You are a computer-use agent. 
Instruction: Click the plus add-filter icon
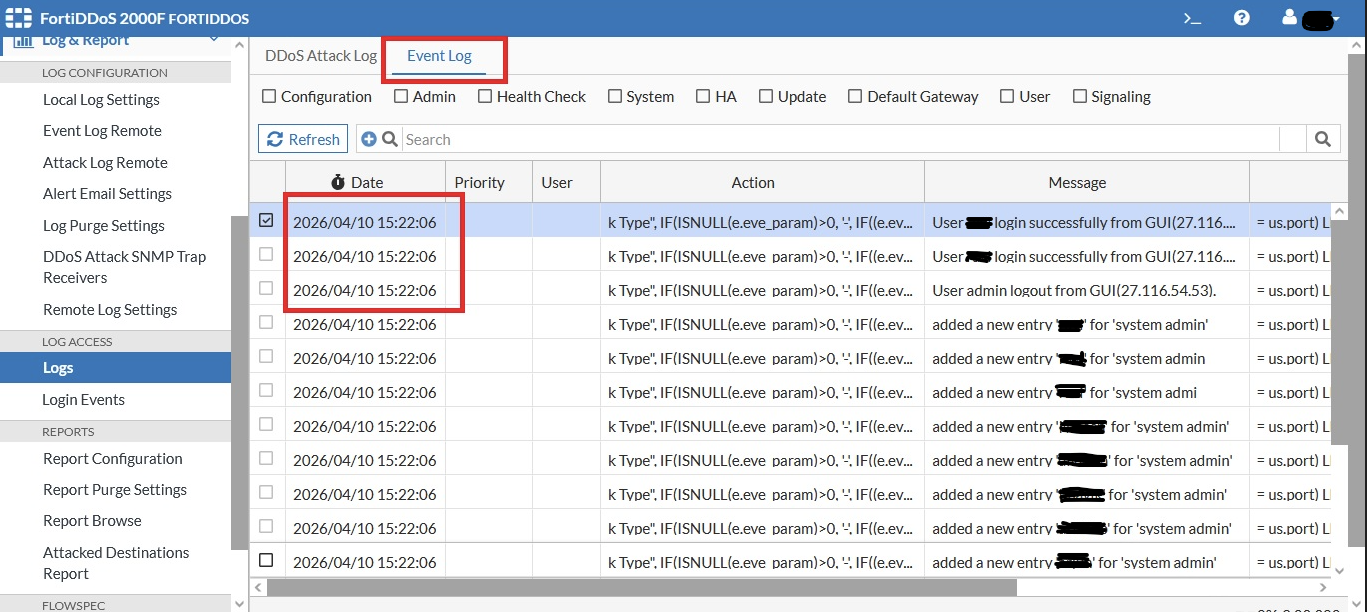coord(369,139)
